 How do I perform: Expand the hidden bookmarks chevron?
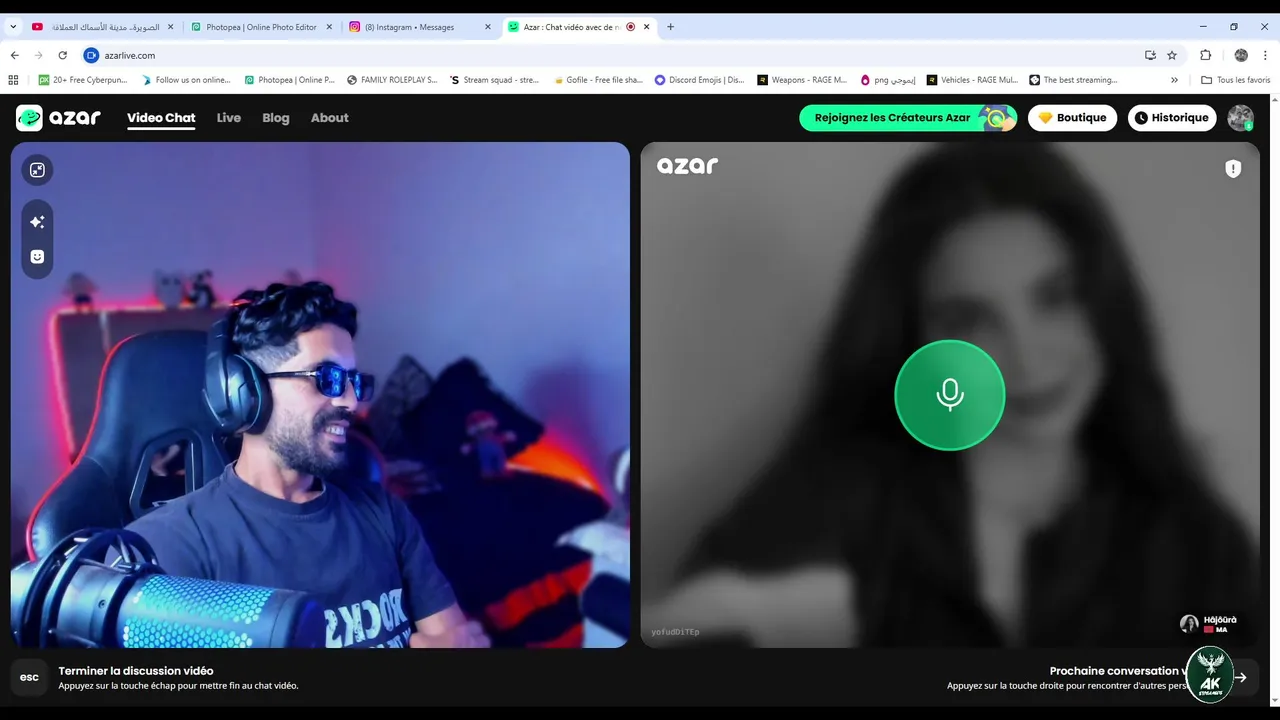[x=1174, y=80]
